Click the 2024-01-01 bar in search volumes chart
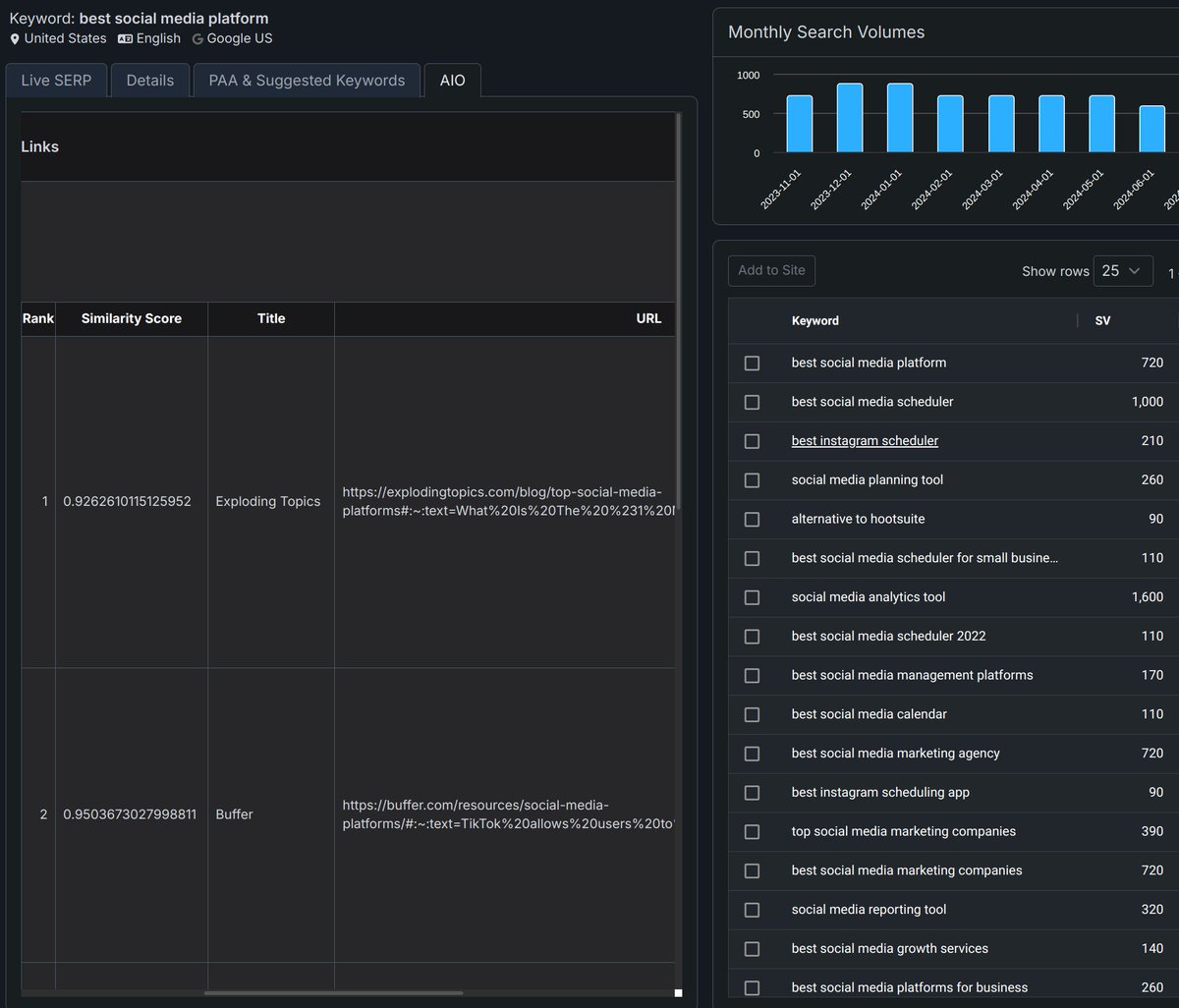The image size is (1179, 1008). [x=900, y=118]
